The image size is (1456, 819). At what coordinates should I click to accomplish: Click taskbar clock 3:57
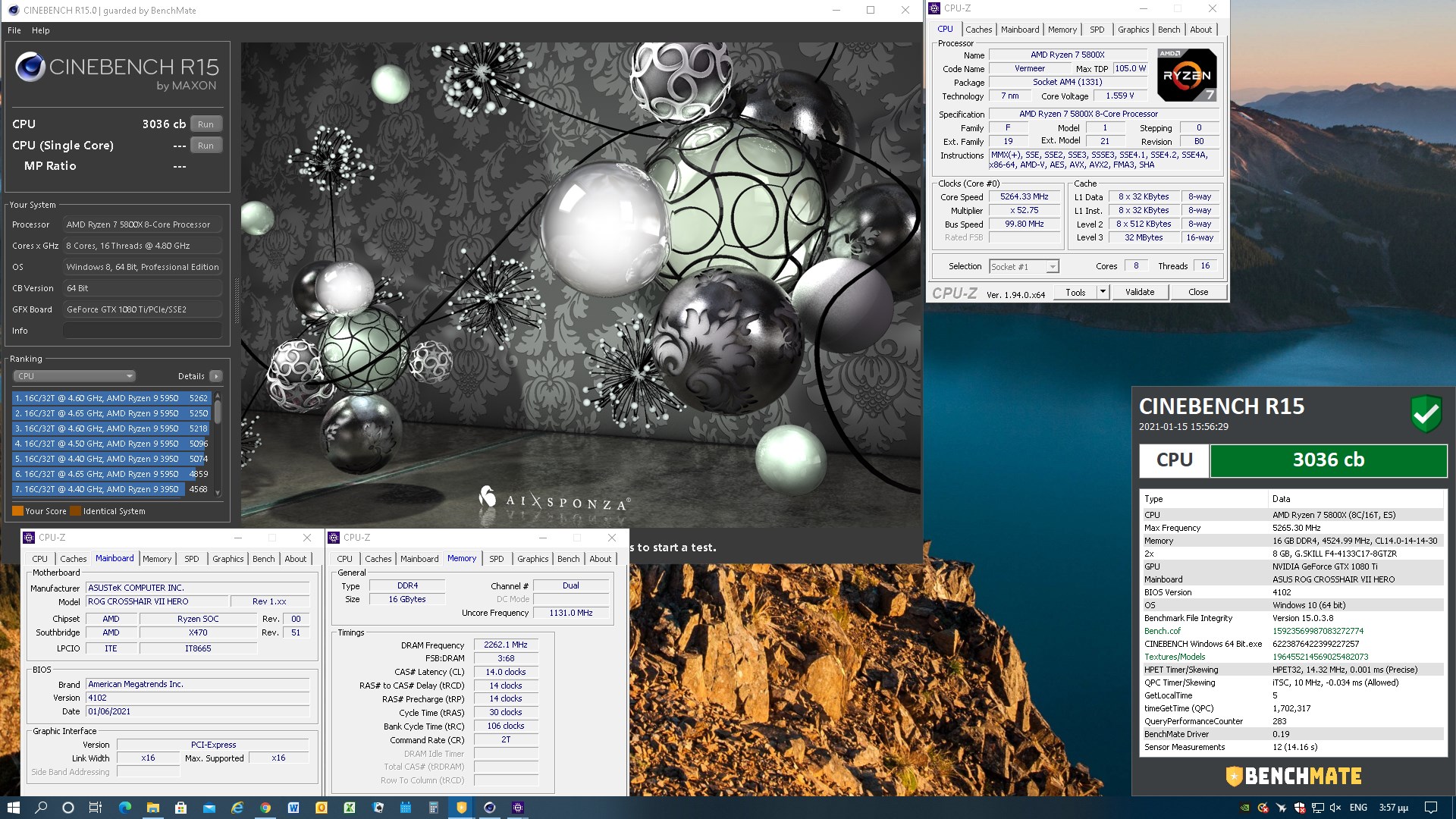coord(1393,808)
